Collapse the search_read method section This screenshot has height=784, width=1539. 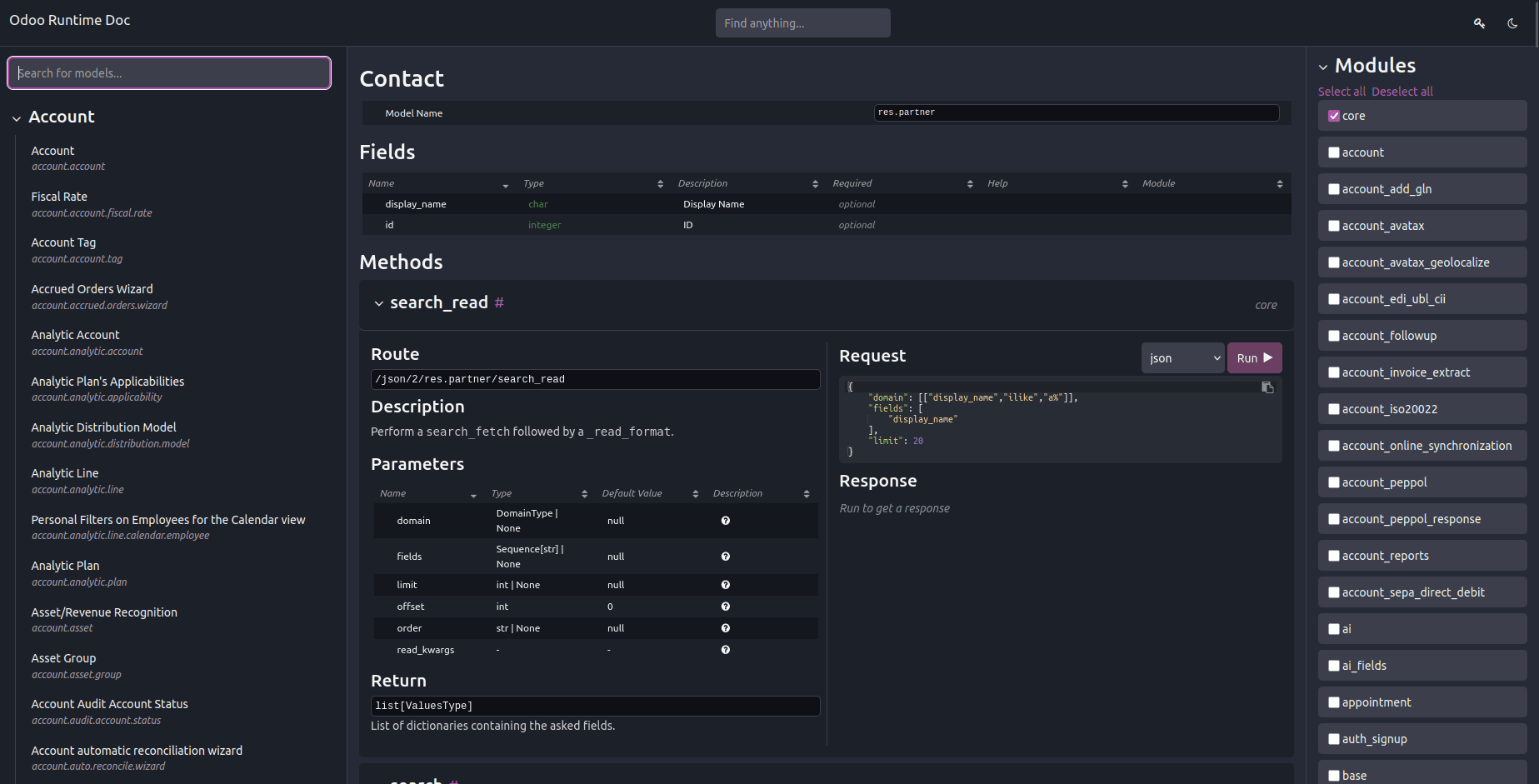click(x=379, y=303)
